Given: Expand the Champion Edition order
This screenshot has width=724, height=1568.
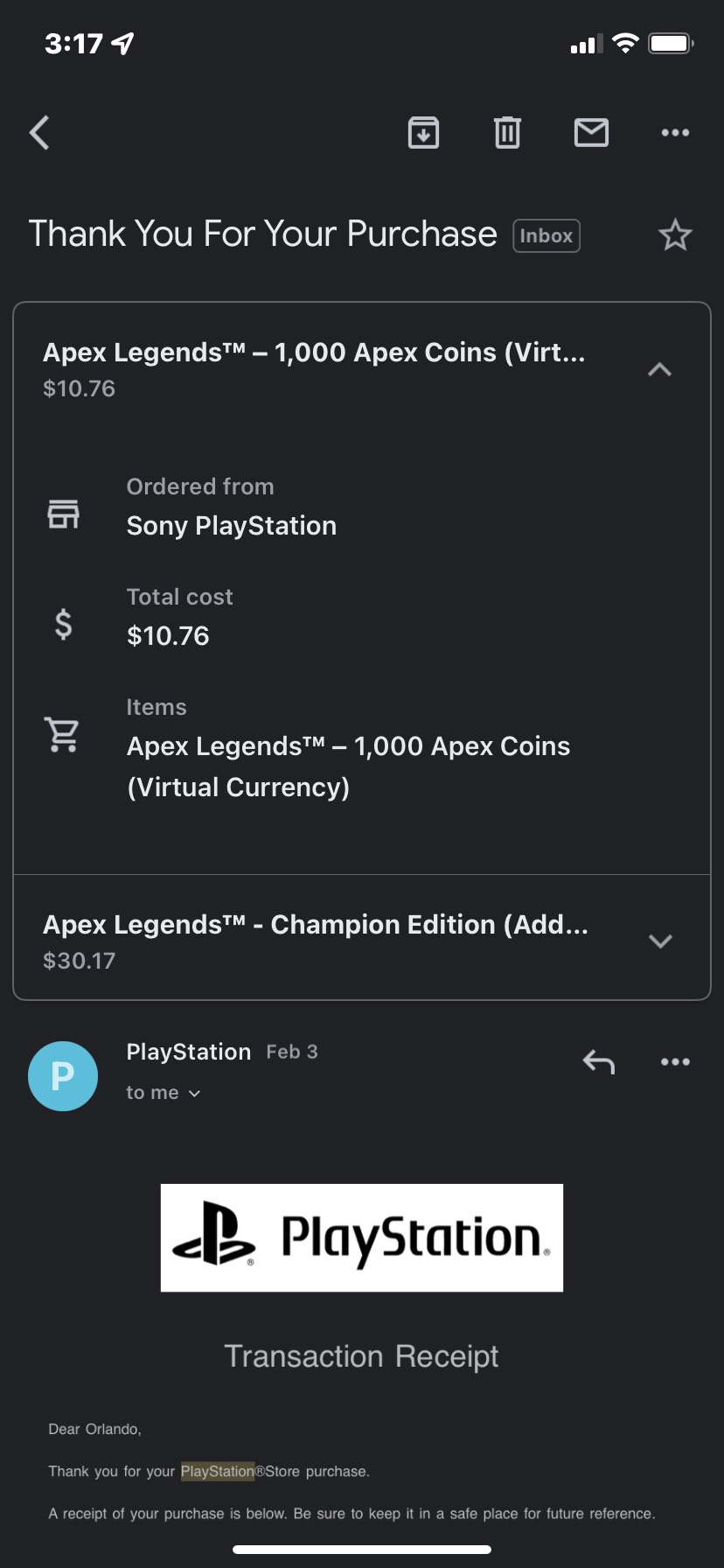Looking at the screenshot, I should pos(660,941).
